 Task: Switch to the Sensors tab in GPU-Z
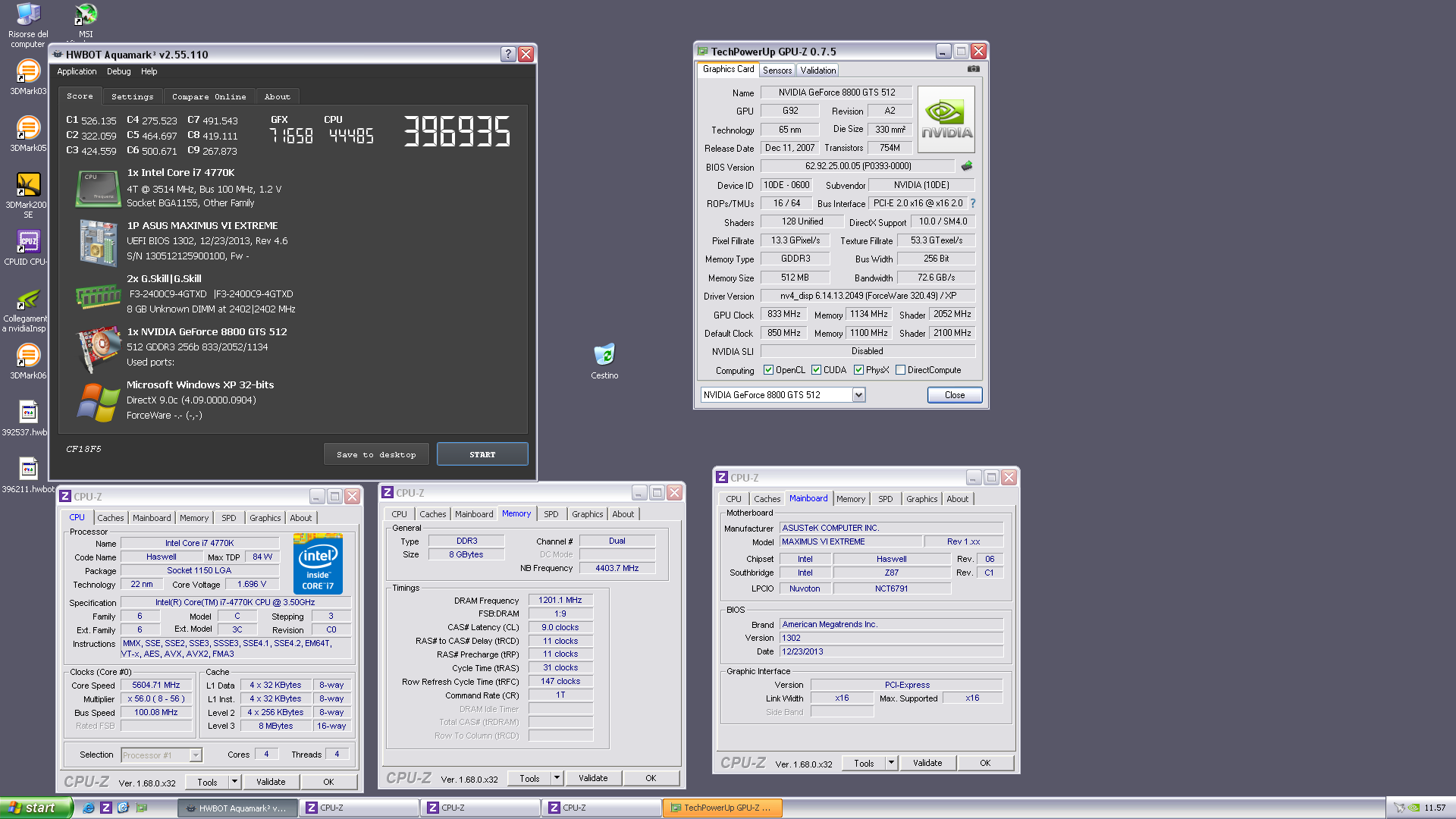777,70
